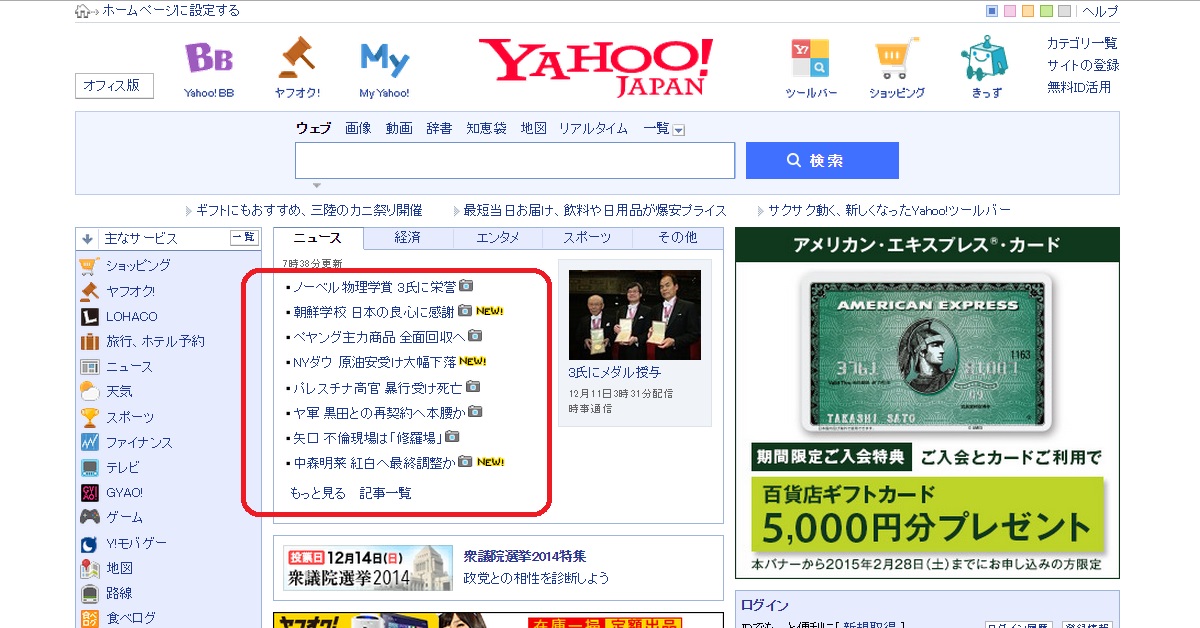Screen dimensions: 1200x628
Task: Open headline 矢口 不倫現場は「修羅場」
Action: (367, 437)
